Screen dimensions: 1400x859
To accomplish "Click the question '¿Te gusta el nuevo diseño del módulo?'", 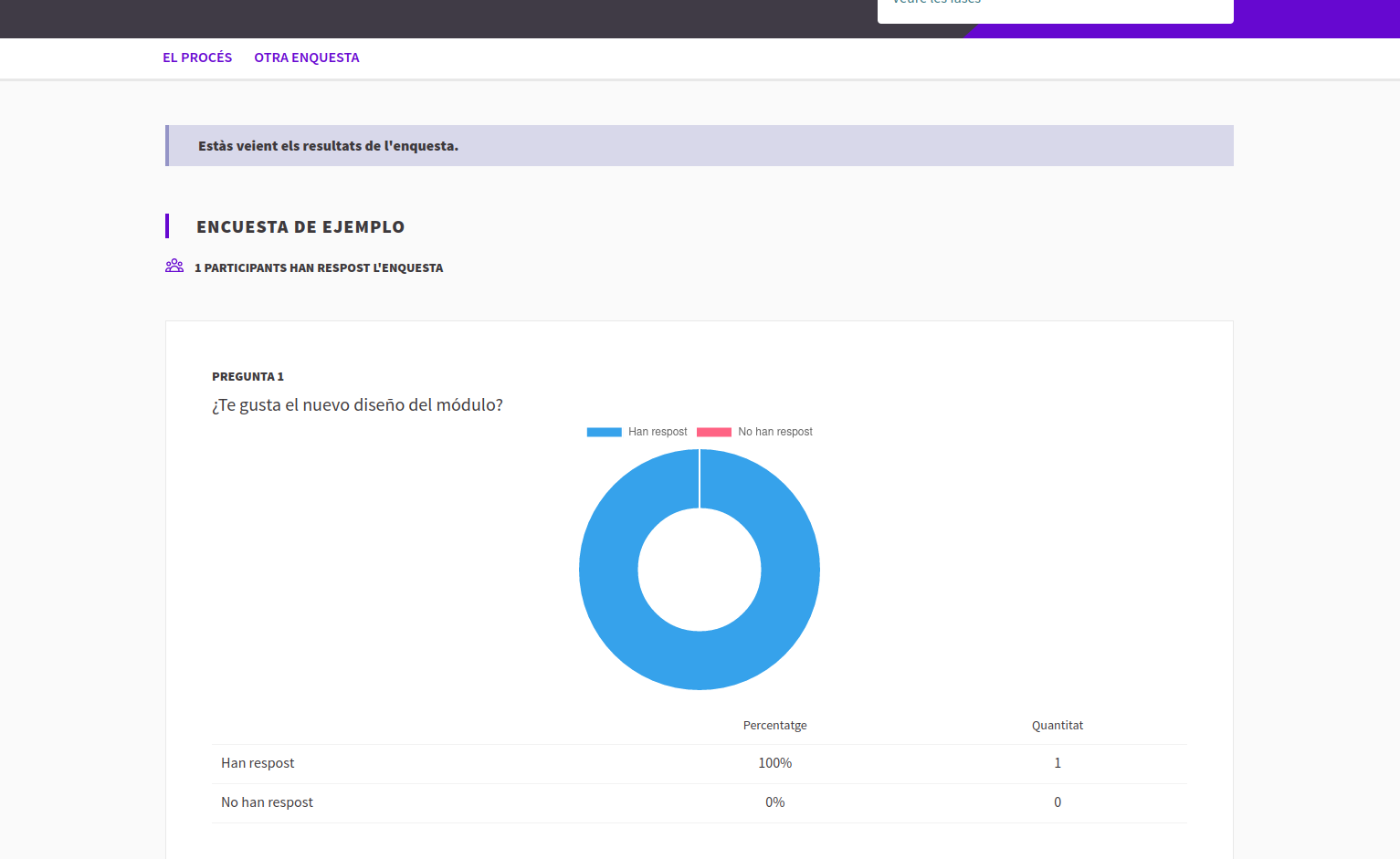I will (357, 404).
